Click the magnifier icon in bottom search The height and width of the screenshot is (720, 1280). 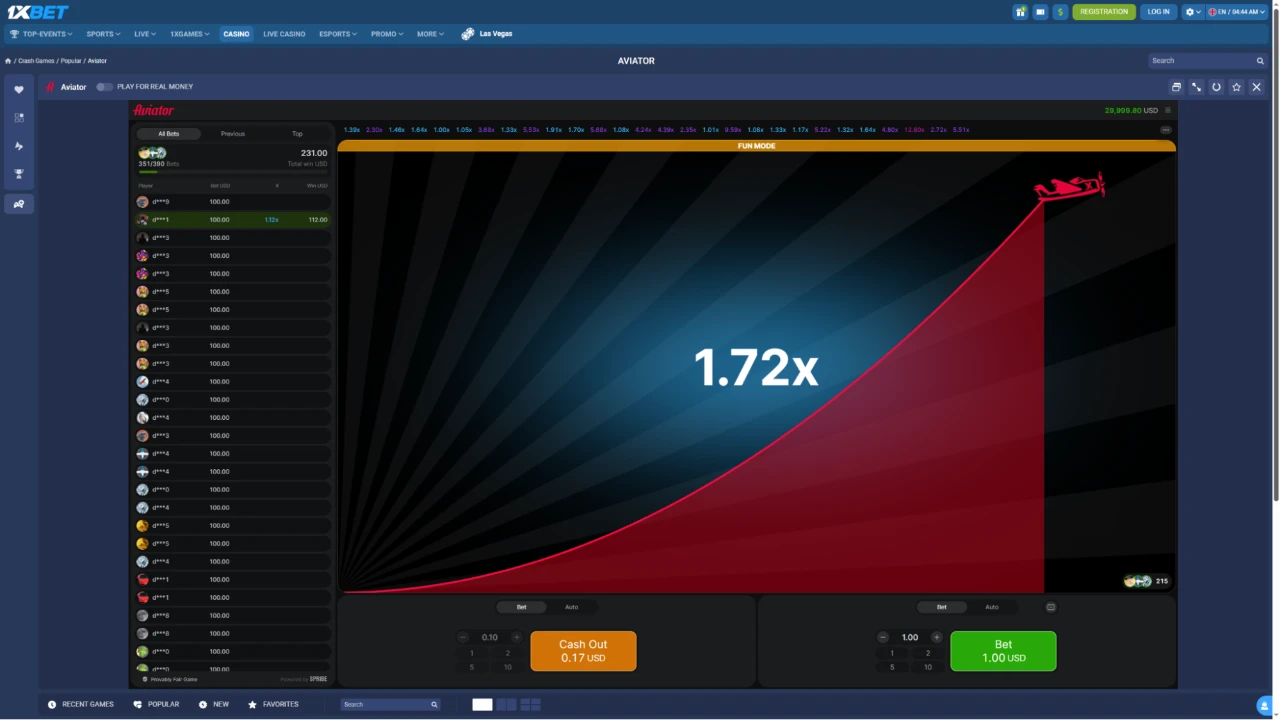[x=434, y=705]
